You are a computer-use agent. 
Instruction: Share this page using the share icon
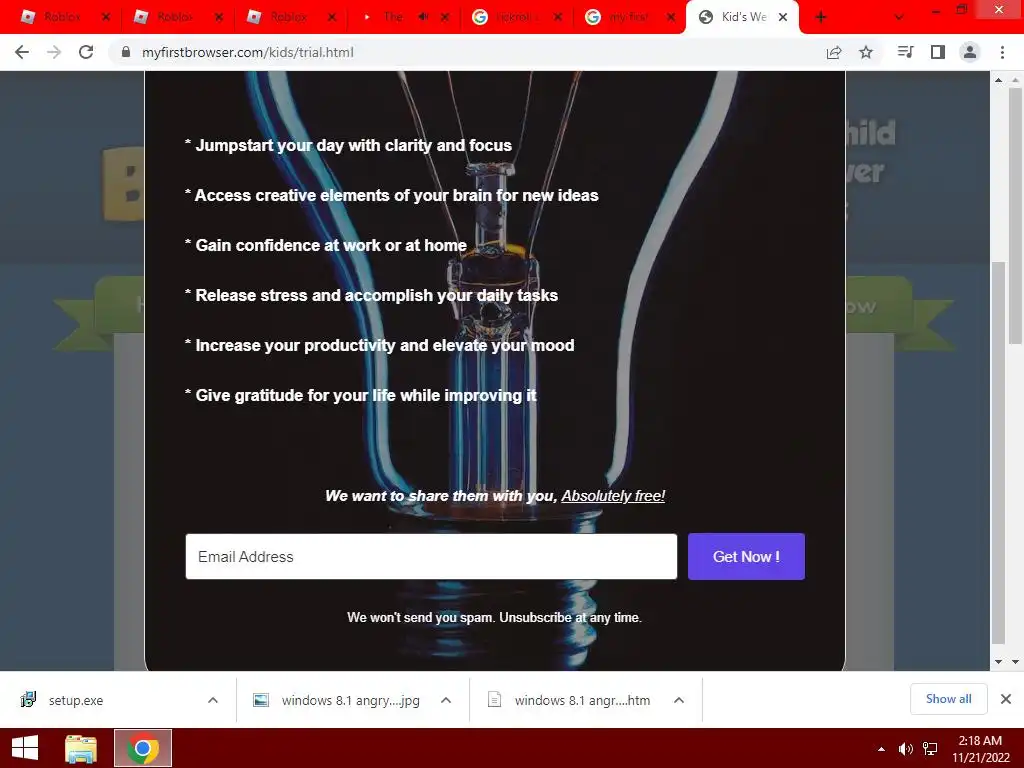point(834,52)
